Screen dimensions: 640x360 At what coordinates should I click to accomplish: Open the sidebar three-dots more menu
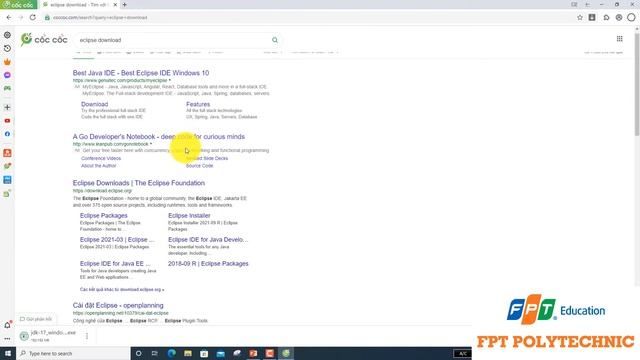click(x=7, y=339)
